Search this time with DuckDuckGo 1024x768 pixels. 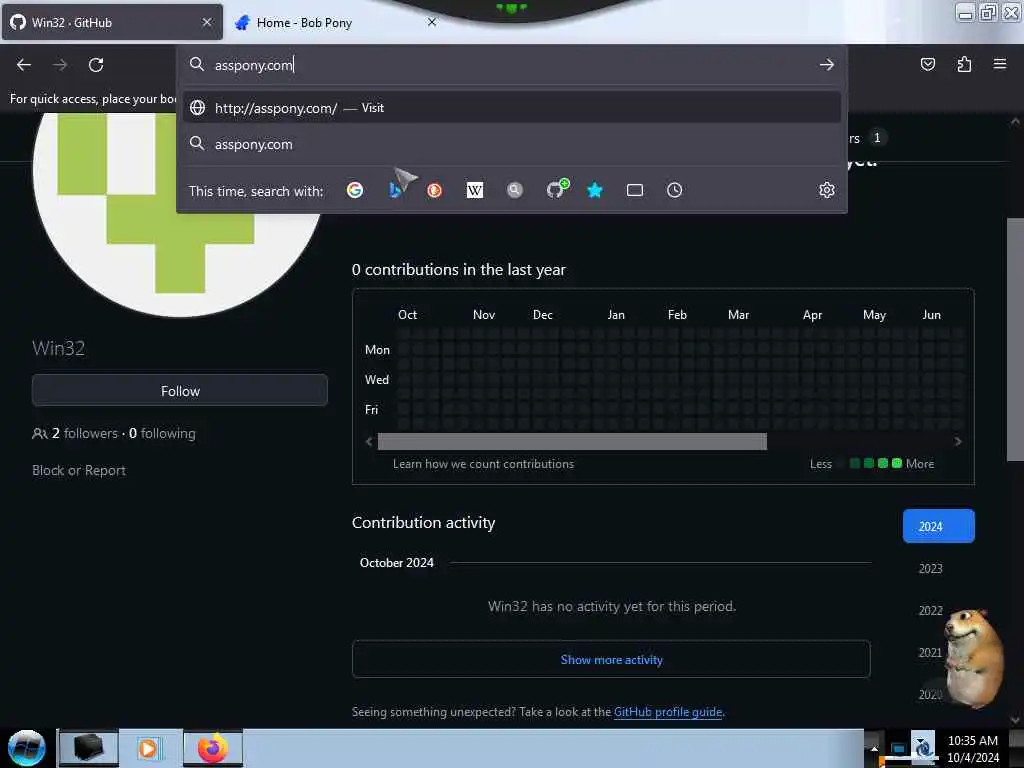[434, 190]
